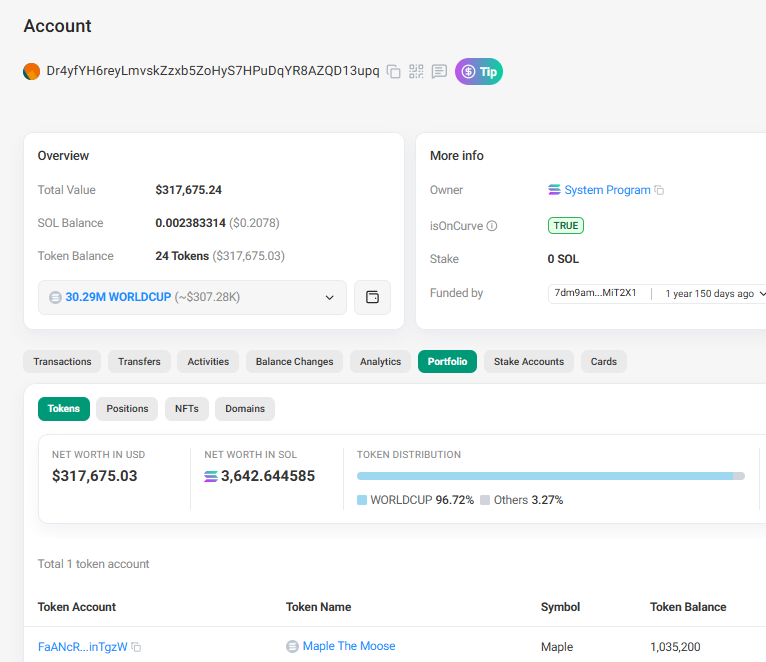The height and width of the screenshot is (662, 766).
Task: Click the Maple The Moose token icon
Action: (x=292, y=646)
